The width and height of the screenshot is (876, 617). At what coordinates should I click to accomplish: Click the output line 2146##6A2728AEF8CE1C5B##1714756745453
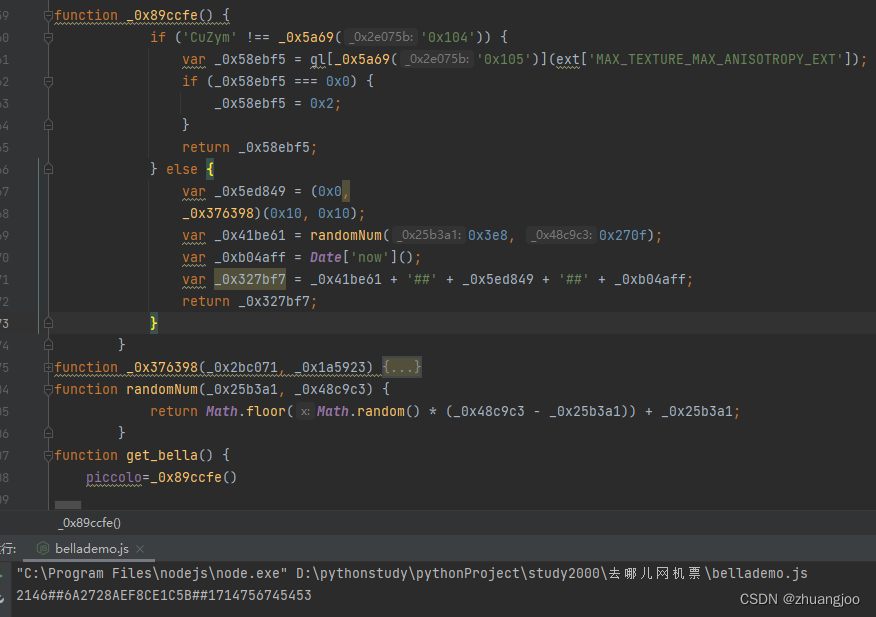click(164, 595)
